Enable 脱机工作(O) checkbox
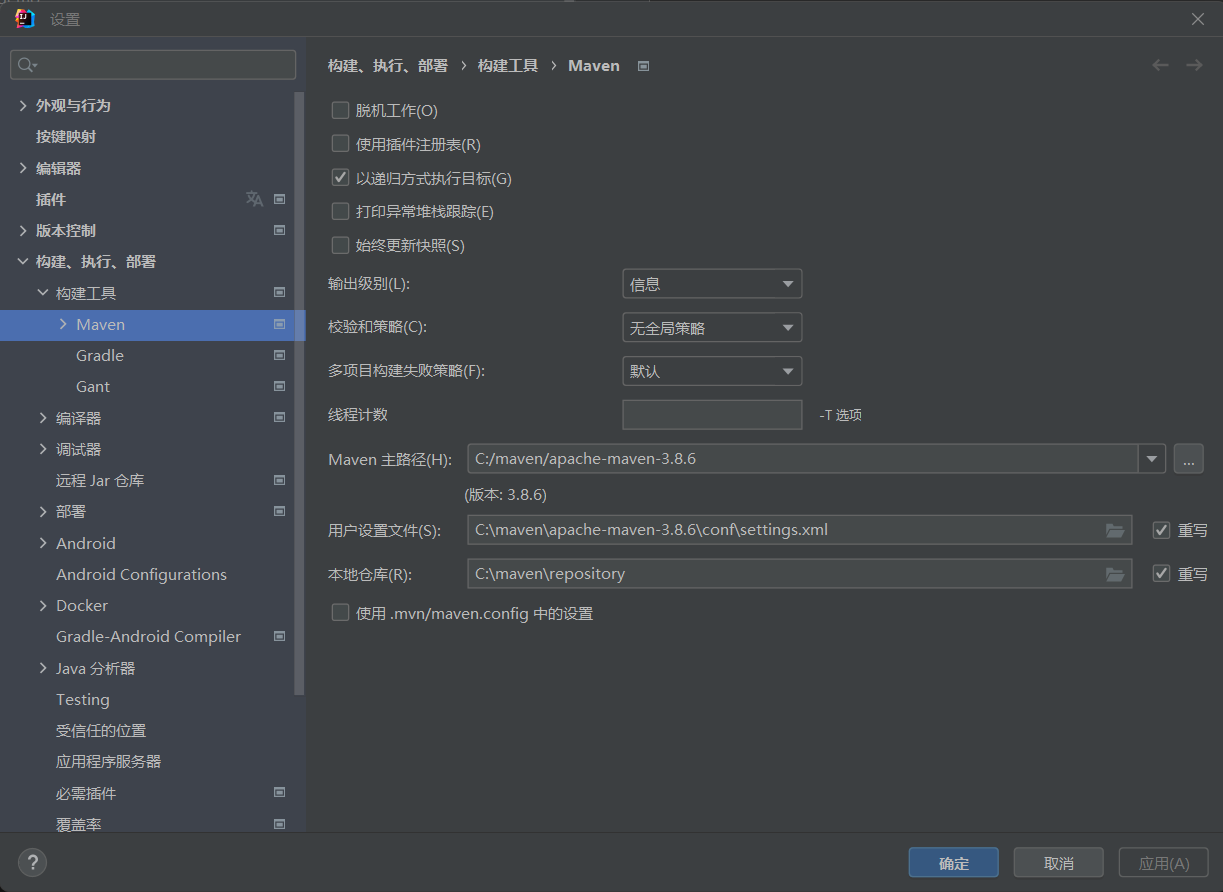The width and height of the screenshot is (1223, 892). click(340, 110)
